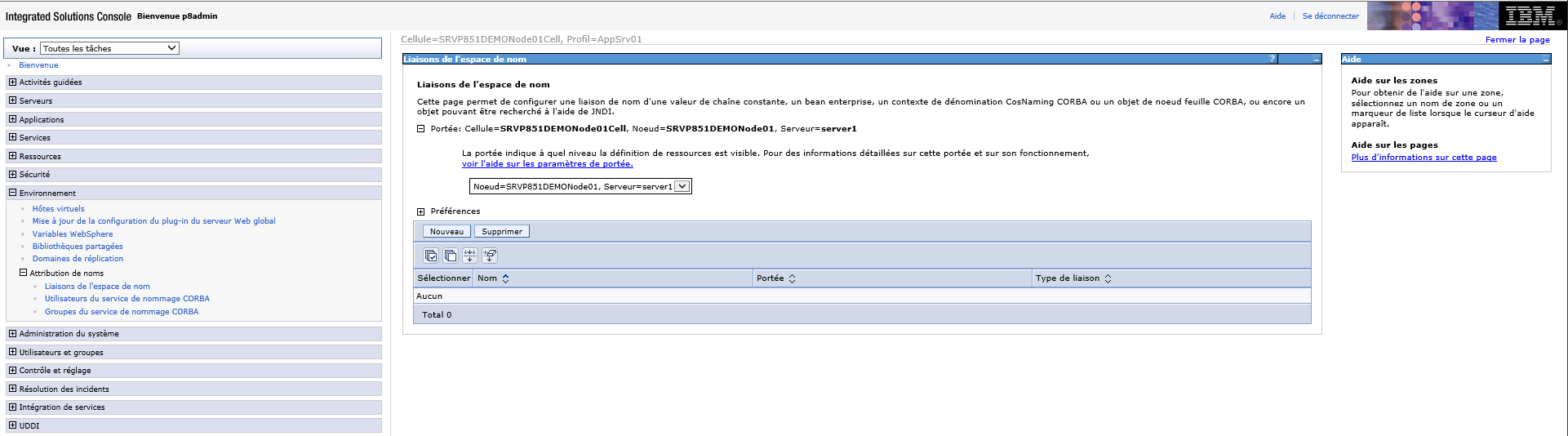Click the Deselect All items icon
Image resolution: width=1568 pixels, height=436 pixels.
point(451,256)
